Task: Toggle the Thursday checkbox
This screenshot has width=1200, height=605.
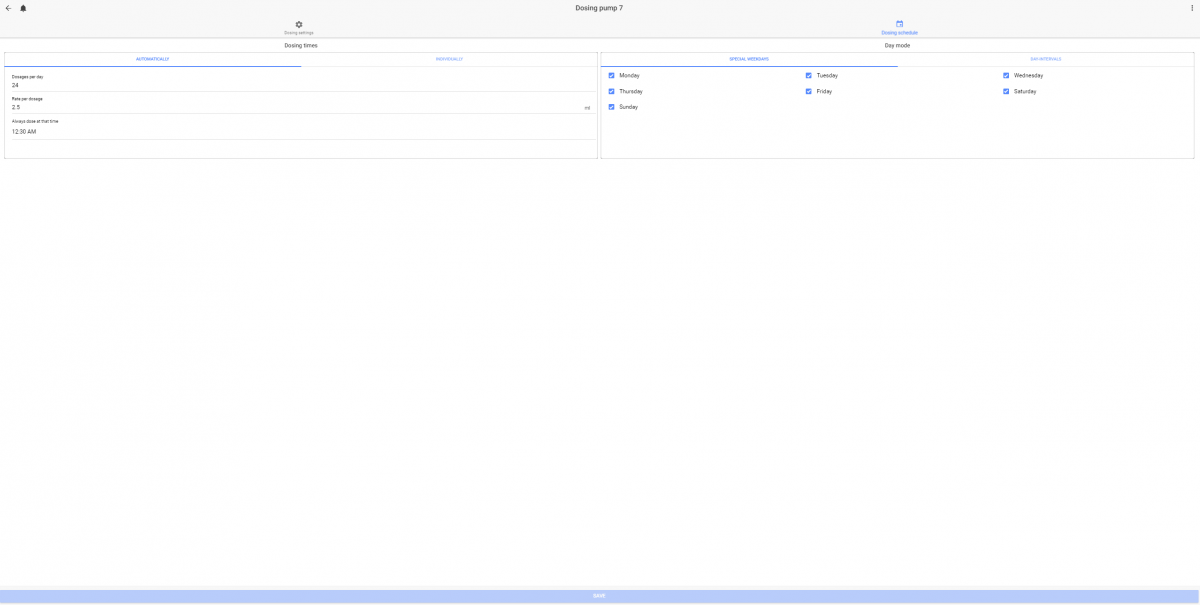Action: pyautogui.click(x=612, y=91)
